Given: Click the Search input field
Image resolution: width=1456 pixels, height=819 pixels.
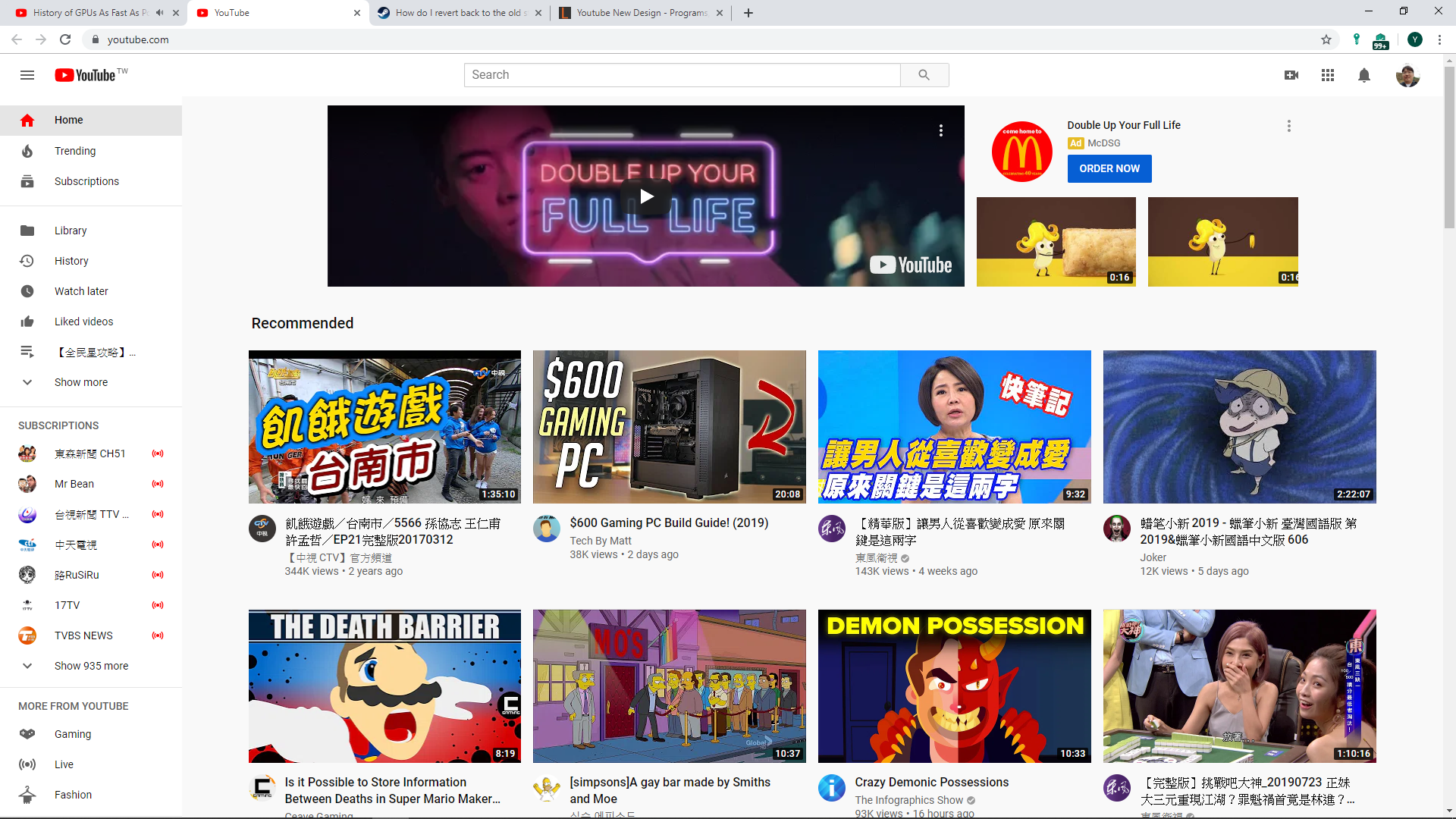Looking at the screenshot, I should click(682, 75).
